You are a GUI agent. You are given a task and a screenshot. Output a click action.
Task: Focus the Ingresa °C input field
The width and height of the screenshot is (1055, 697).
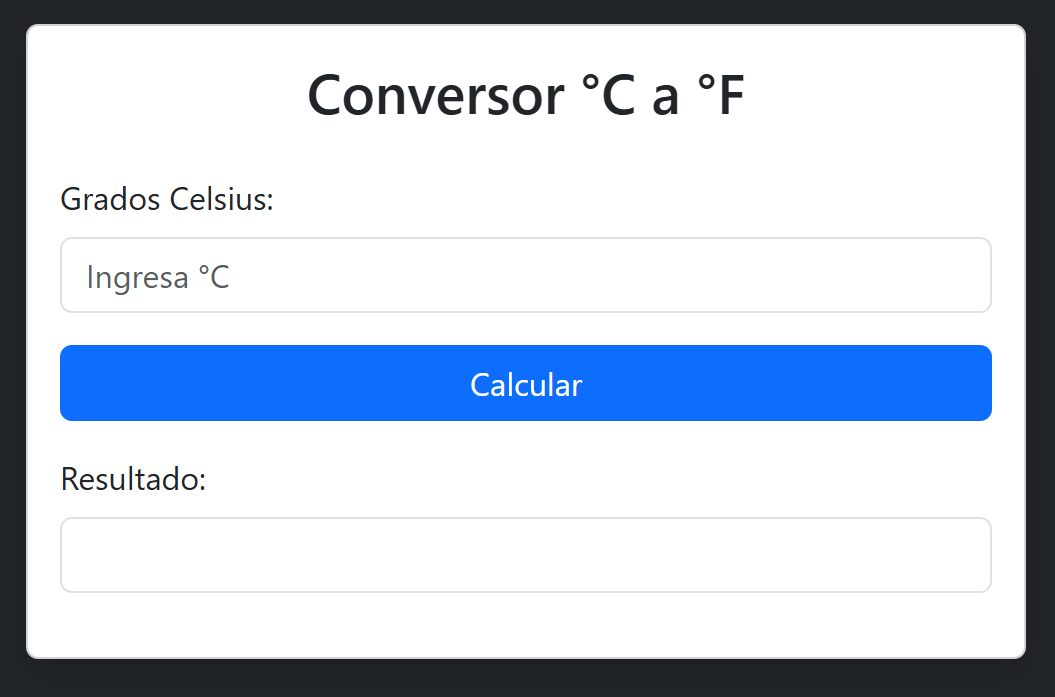[x=525, y=275]
